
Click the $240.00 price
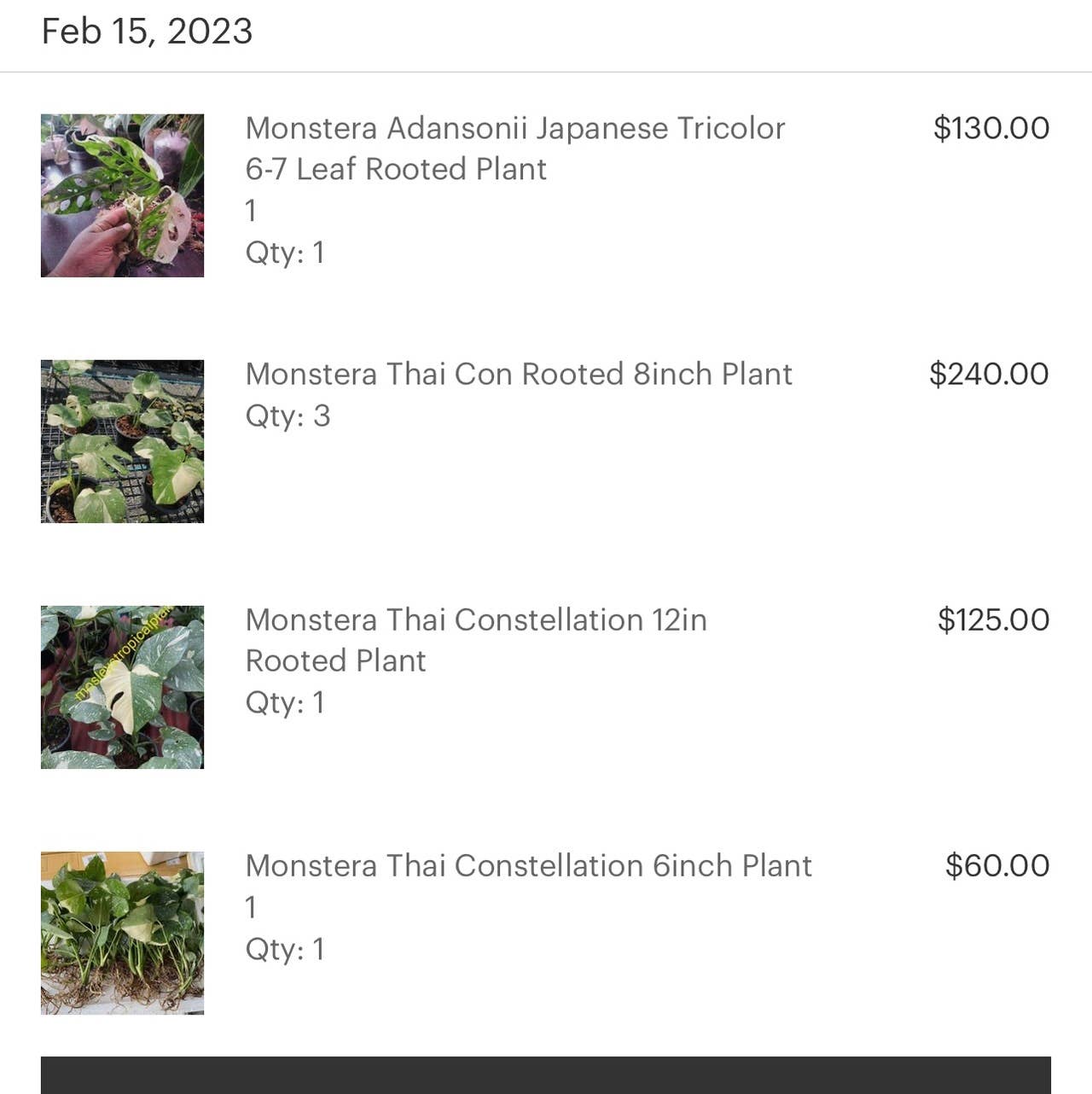[x=989, y=374]
